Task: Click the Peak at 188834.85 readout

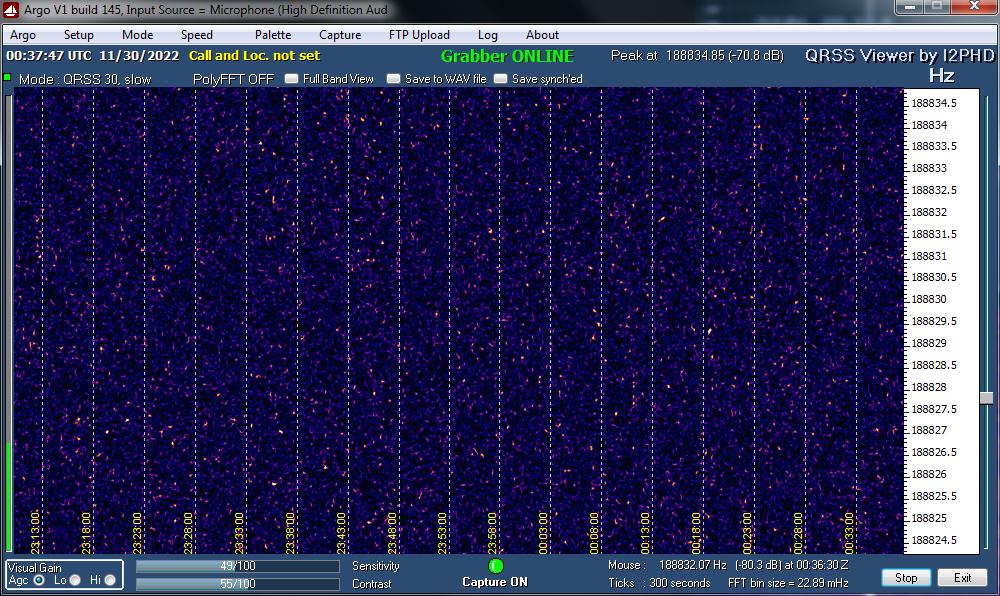Action: click(x=697, y=55)
